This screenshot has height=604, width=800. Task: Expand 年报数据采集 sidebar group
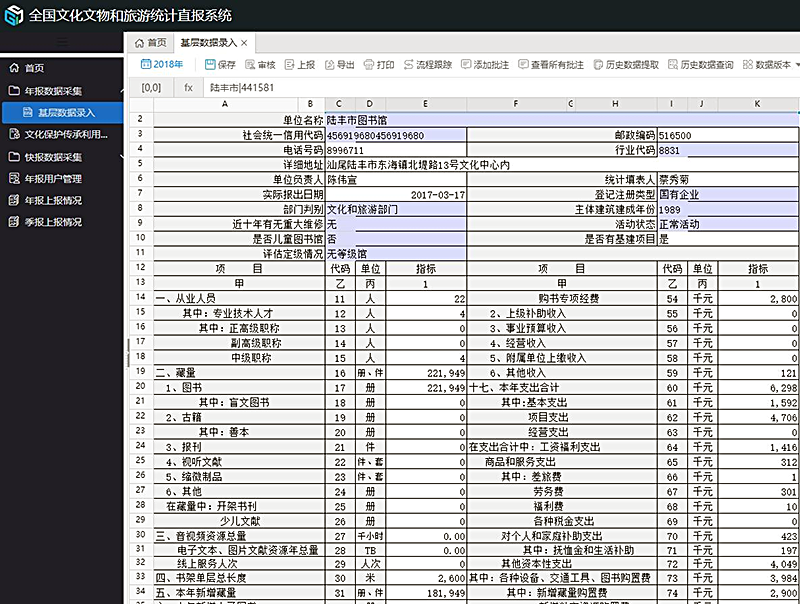53,91
